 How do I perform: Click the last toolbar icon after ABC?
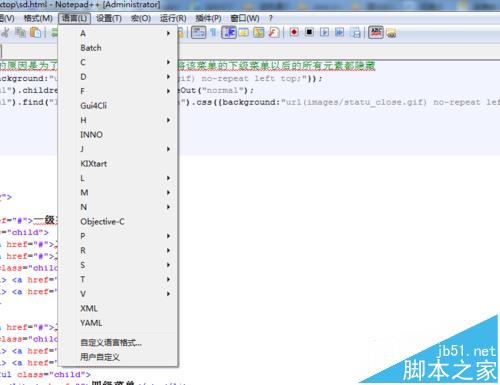click(391, 33)
